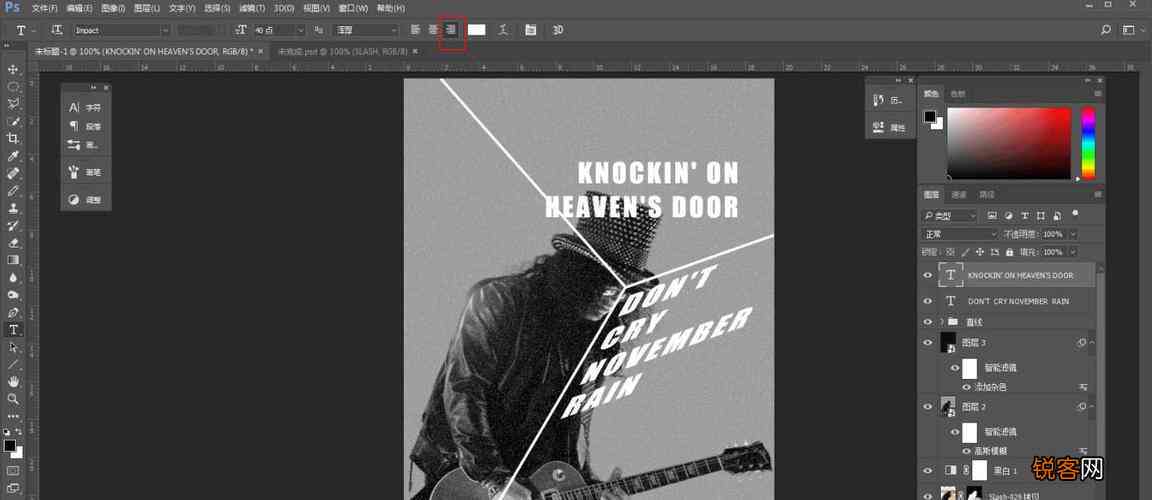Select the Pen tool
Viewport: 1152px width, 500px height.
pos(12,312)
